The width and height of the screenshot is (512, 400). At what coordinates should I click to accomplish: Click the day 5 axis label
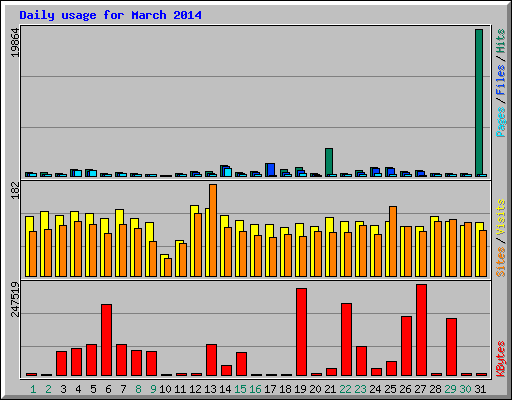93,389
